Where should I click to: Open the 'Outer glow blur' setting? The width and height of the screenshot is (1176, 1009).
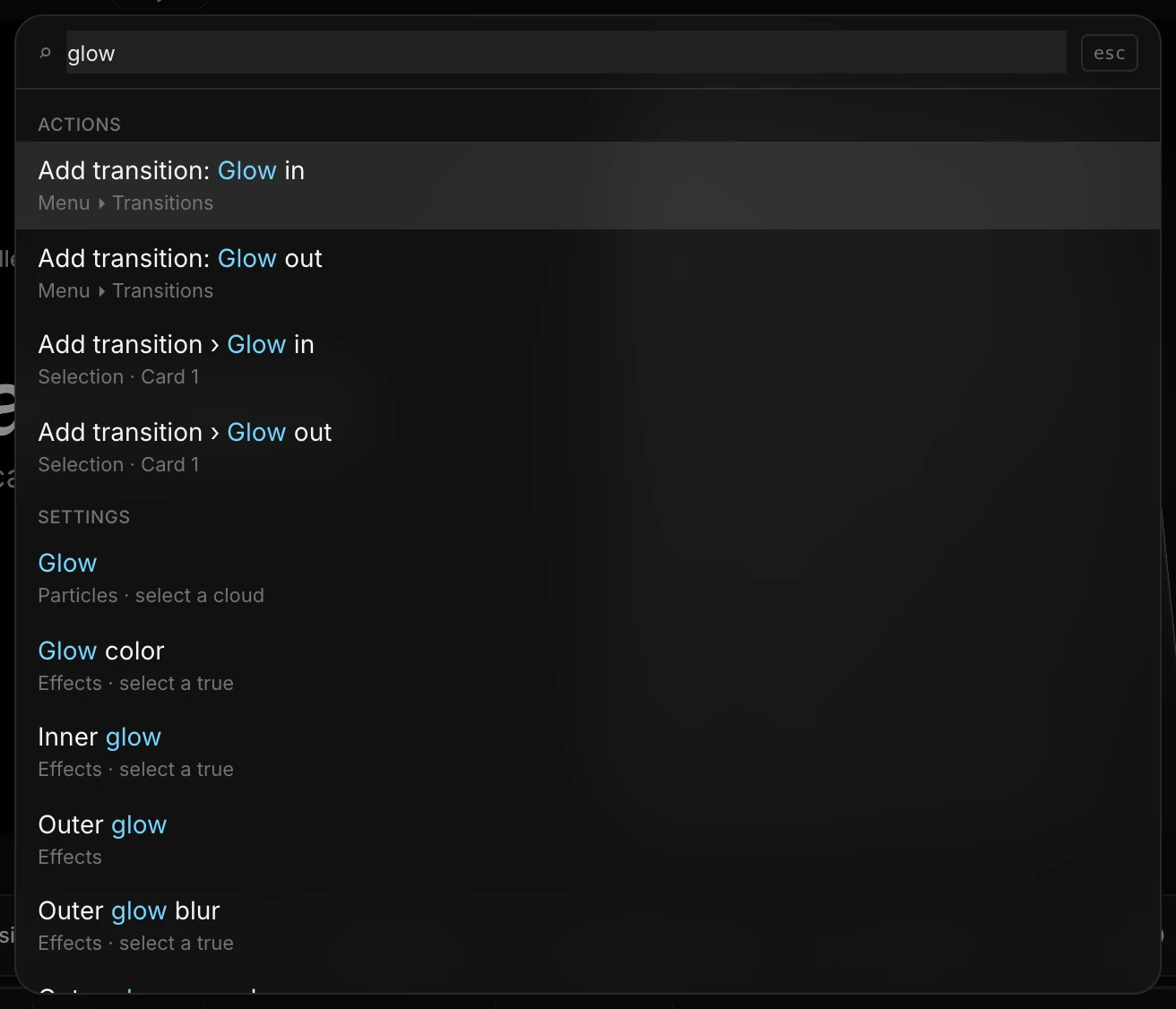coord(588,926)
